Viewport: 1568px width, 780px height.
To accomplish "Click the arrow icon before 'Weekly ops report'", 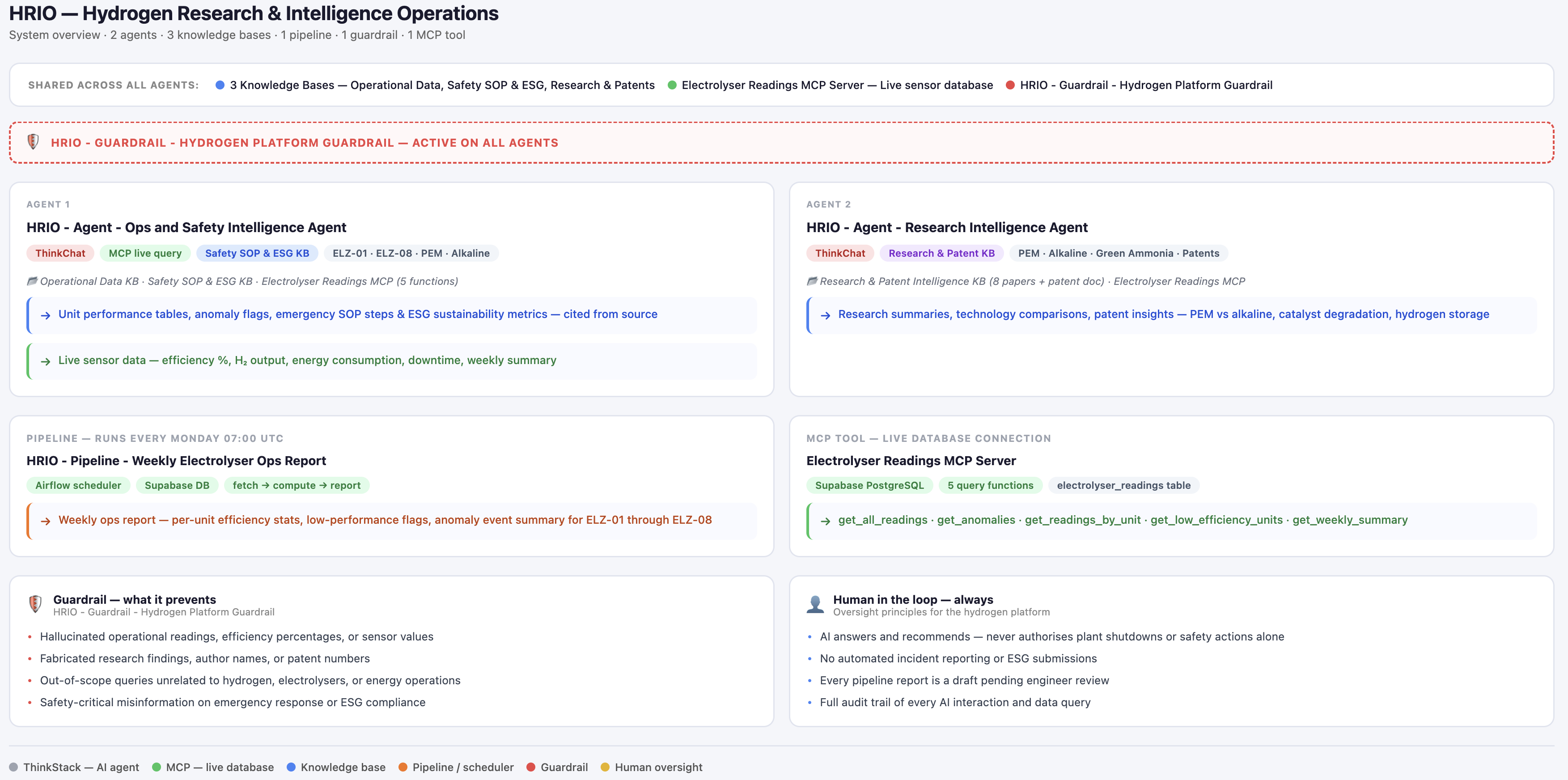I will click(46, 521).
